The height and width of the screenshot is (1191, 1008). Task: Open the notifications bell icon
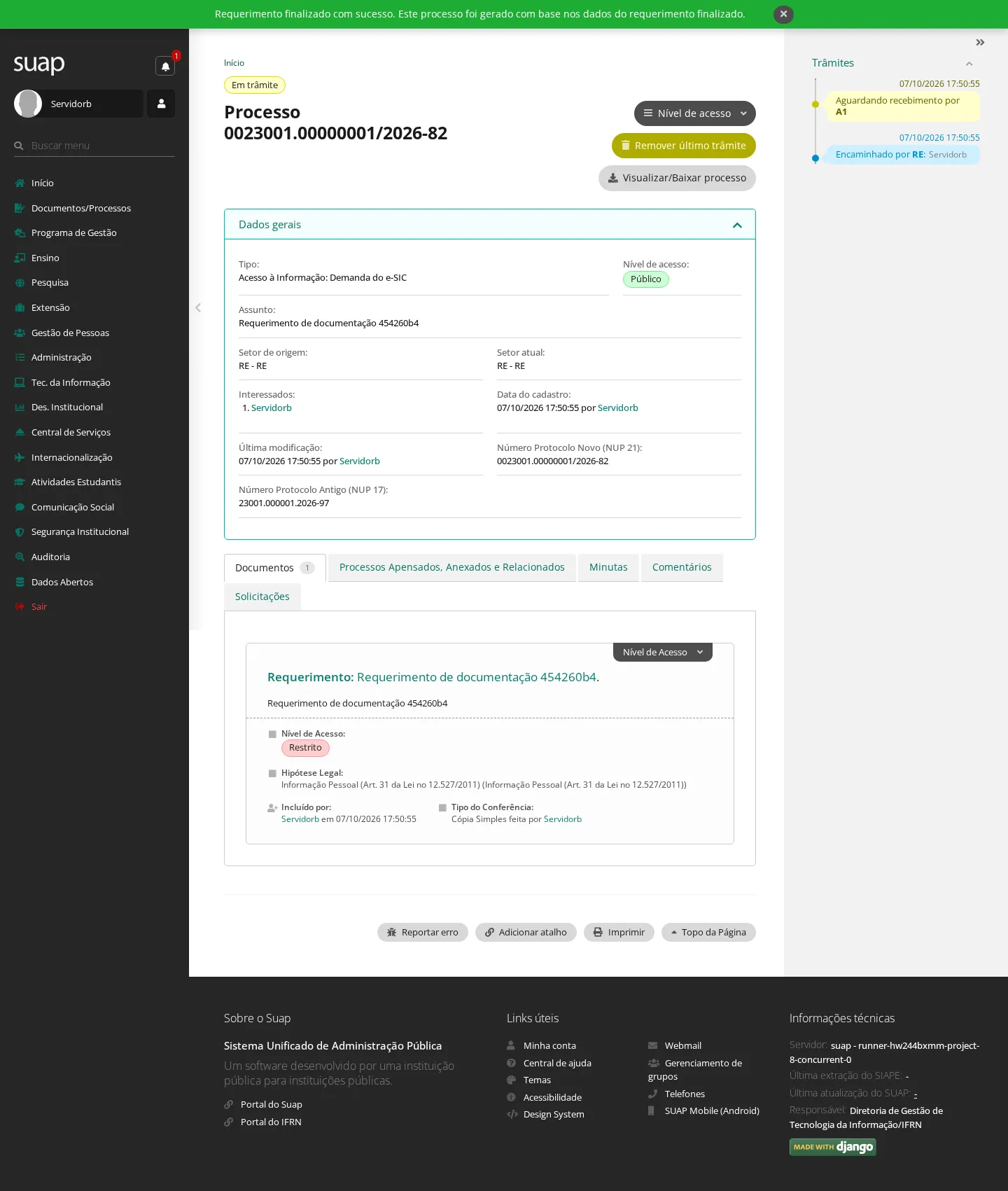165,66
